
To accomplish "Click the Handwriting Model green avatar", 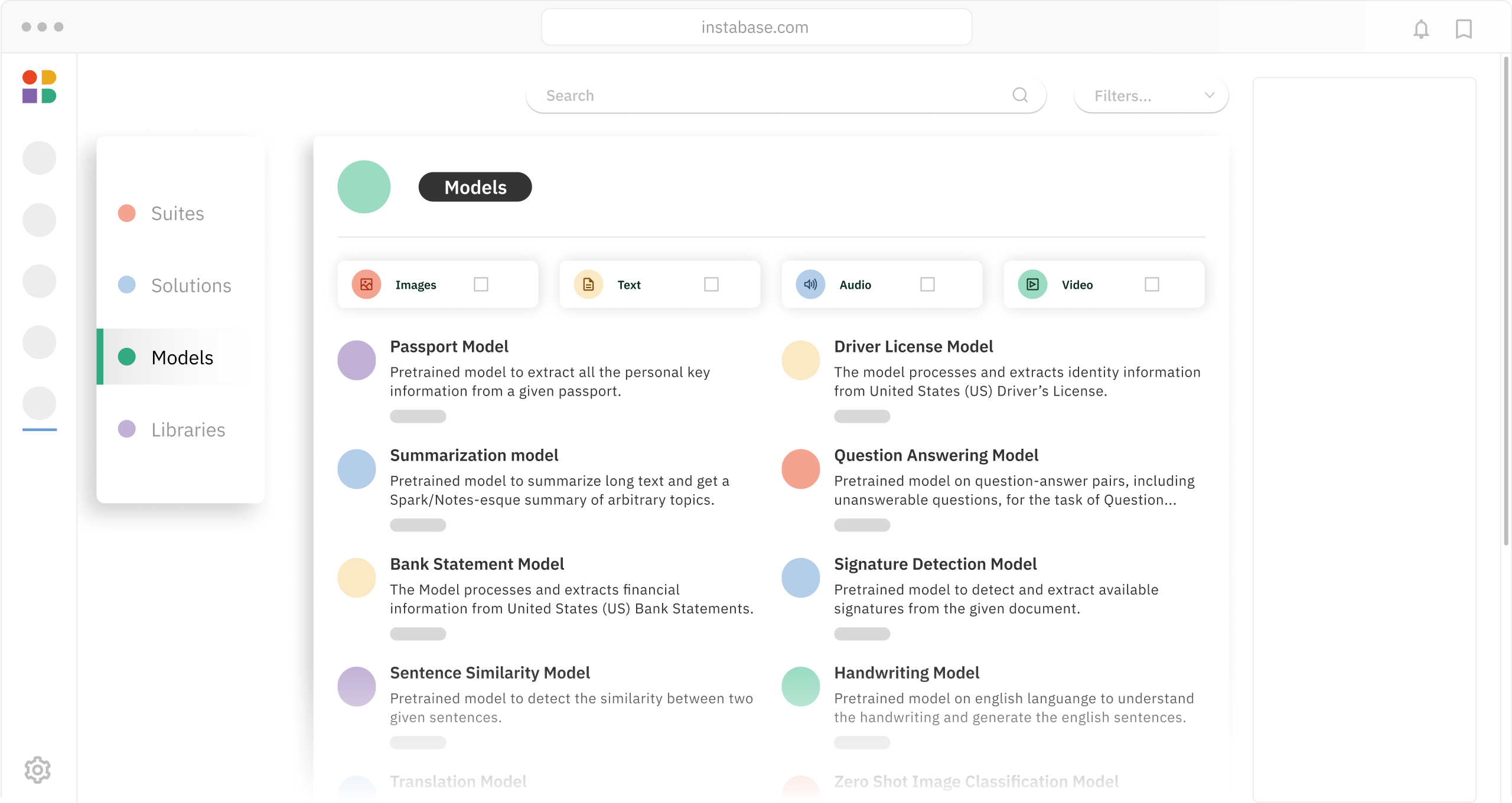I will [801, 686].
